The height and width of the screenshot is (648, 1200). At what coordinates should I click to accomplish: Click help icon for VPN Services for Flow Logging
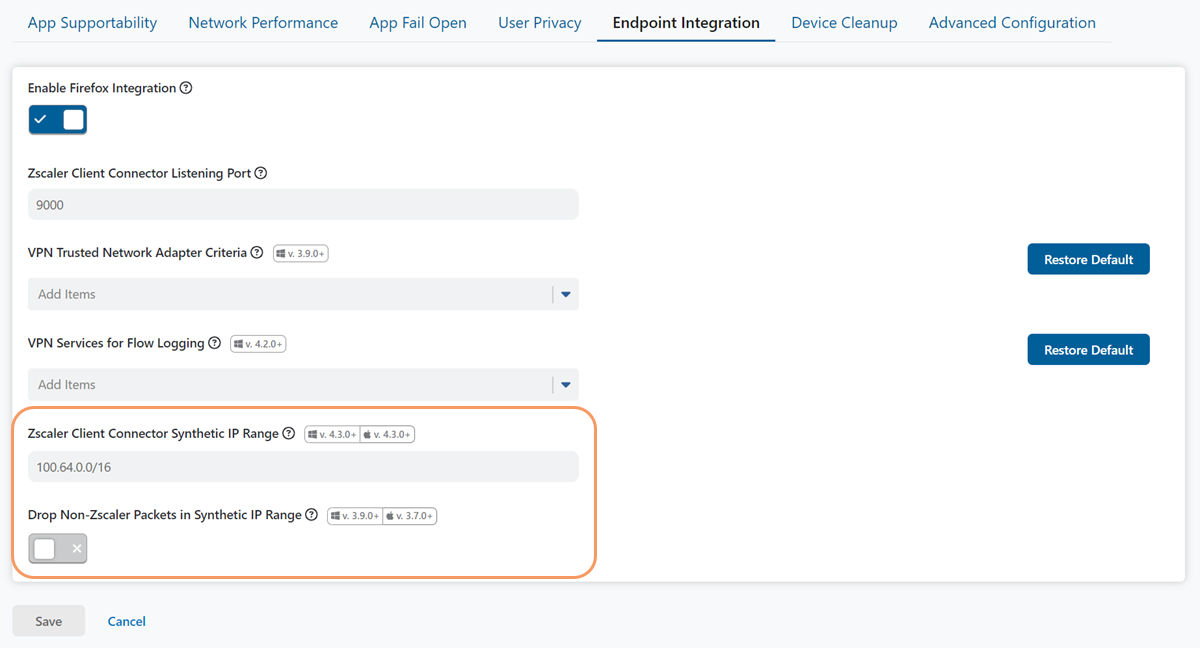[214, 343]
